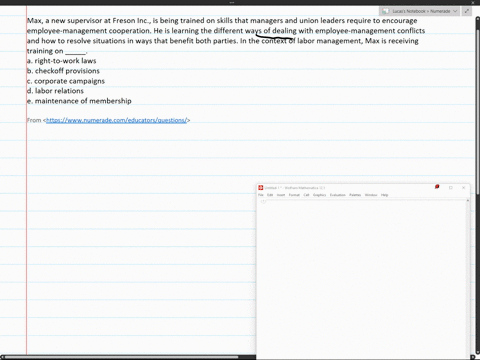Screen dimensions: 480x360
Task: Click answer option 'c. corporate campaigns'
Action: coord(66,81)
